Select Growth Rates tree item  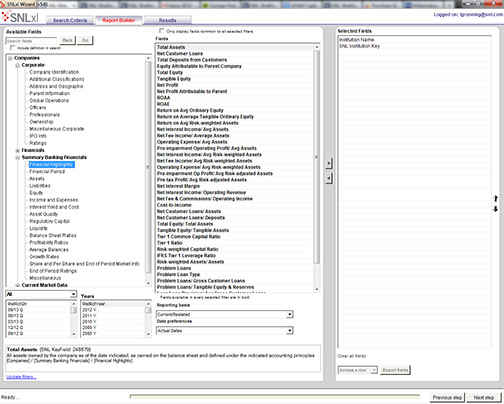coord(44,257)
